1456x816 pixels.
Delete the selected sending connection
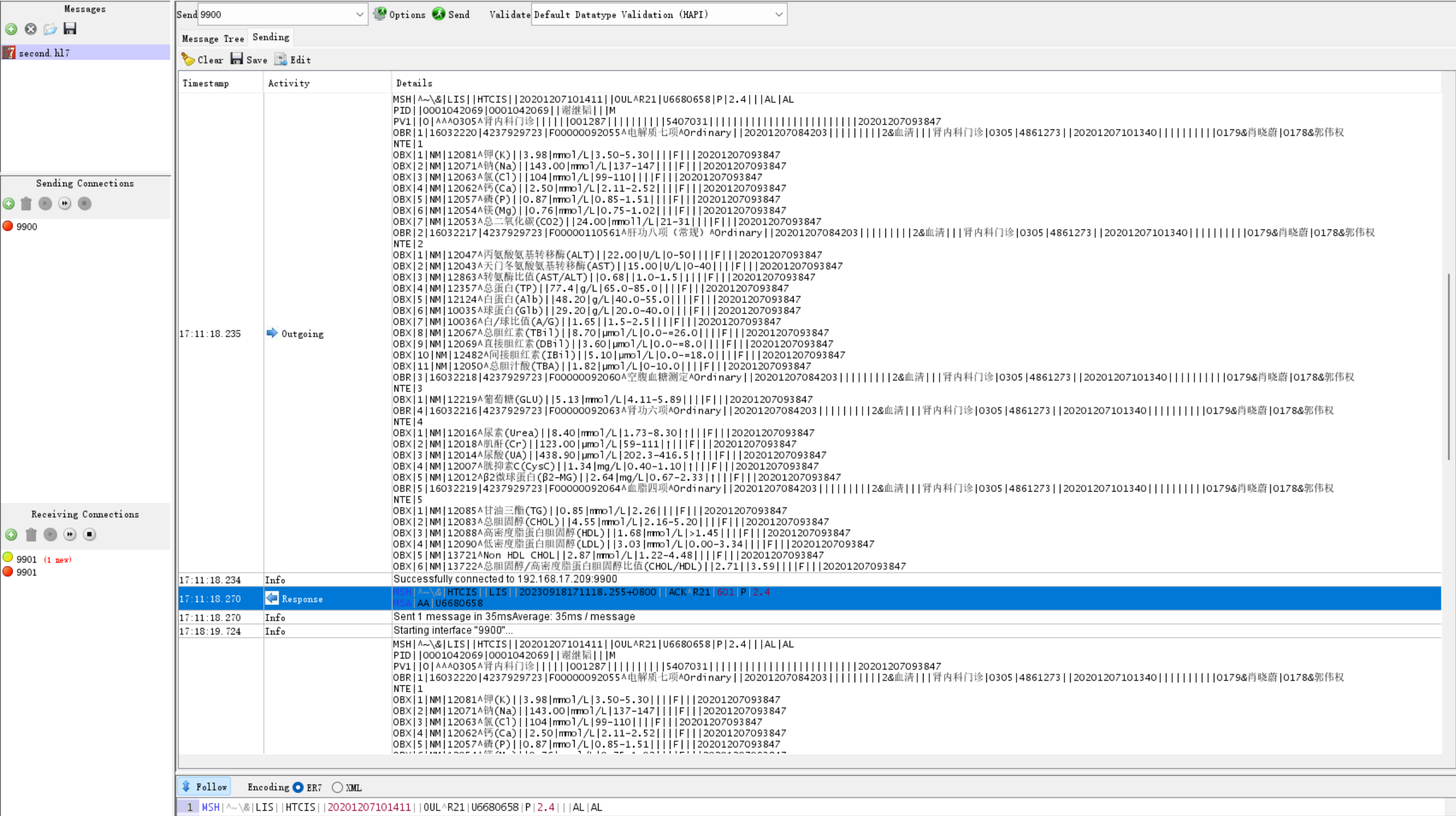[26, 204]
